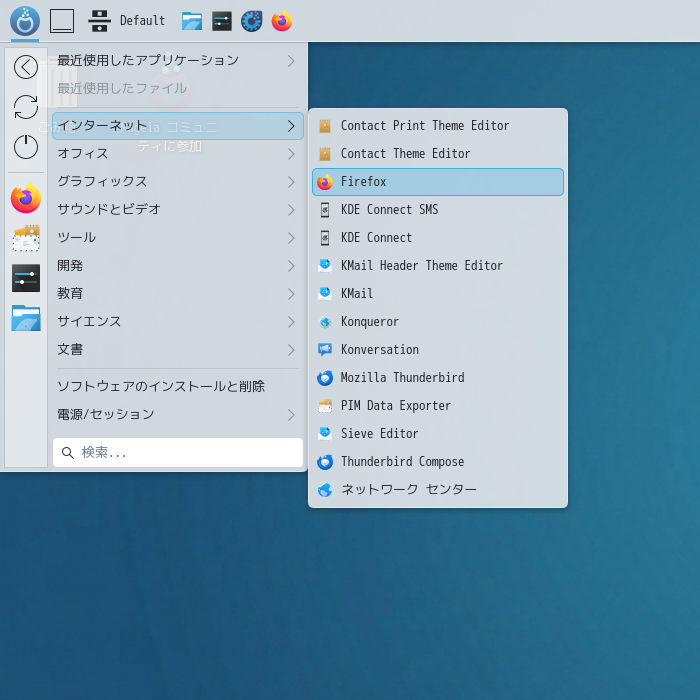This screenshot has height=700, width=700.
Task: Expand the 教育 category
Action: 178,294
